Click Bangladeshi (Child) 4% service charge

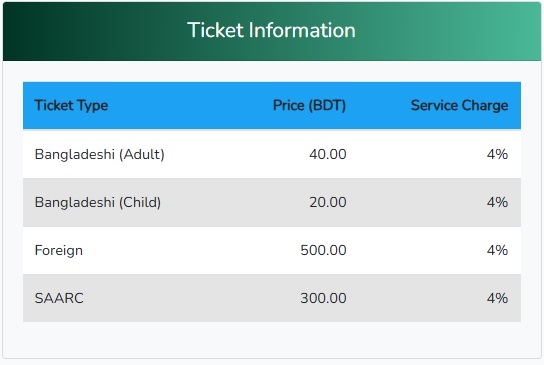[497, 202]
